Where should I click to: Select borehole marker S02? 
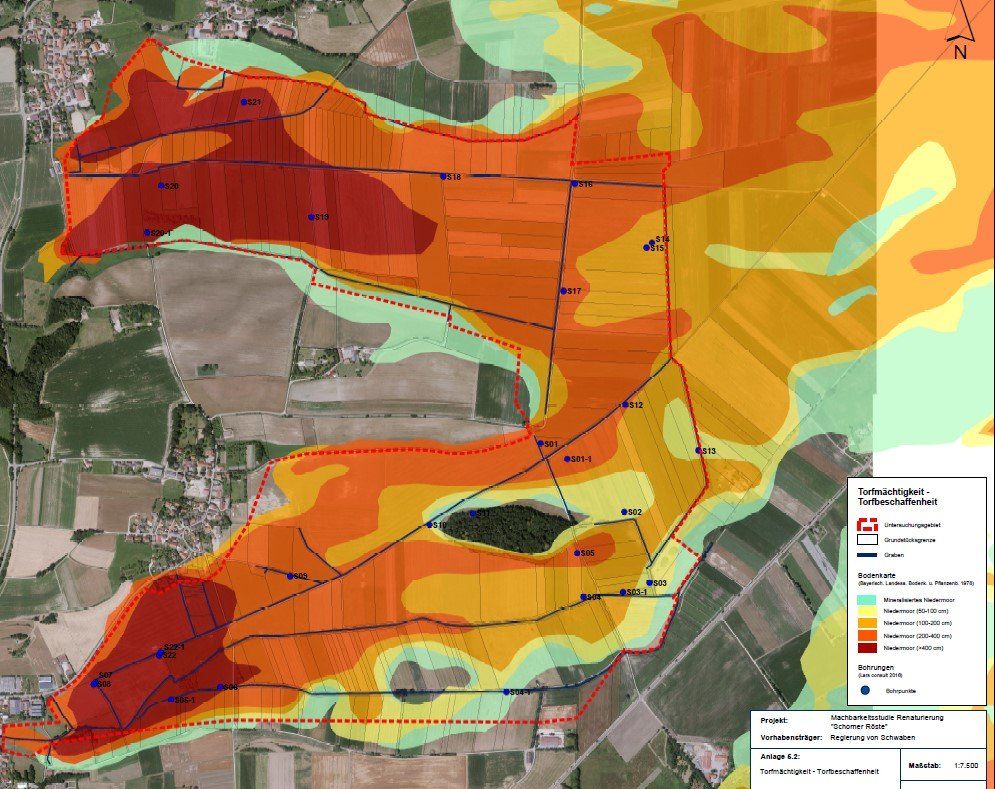(624, 512)
